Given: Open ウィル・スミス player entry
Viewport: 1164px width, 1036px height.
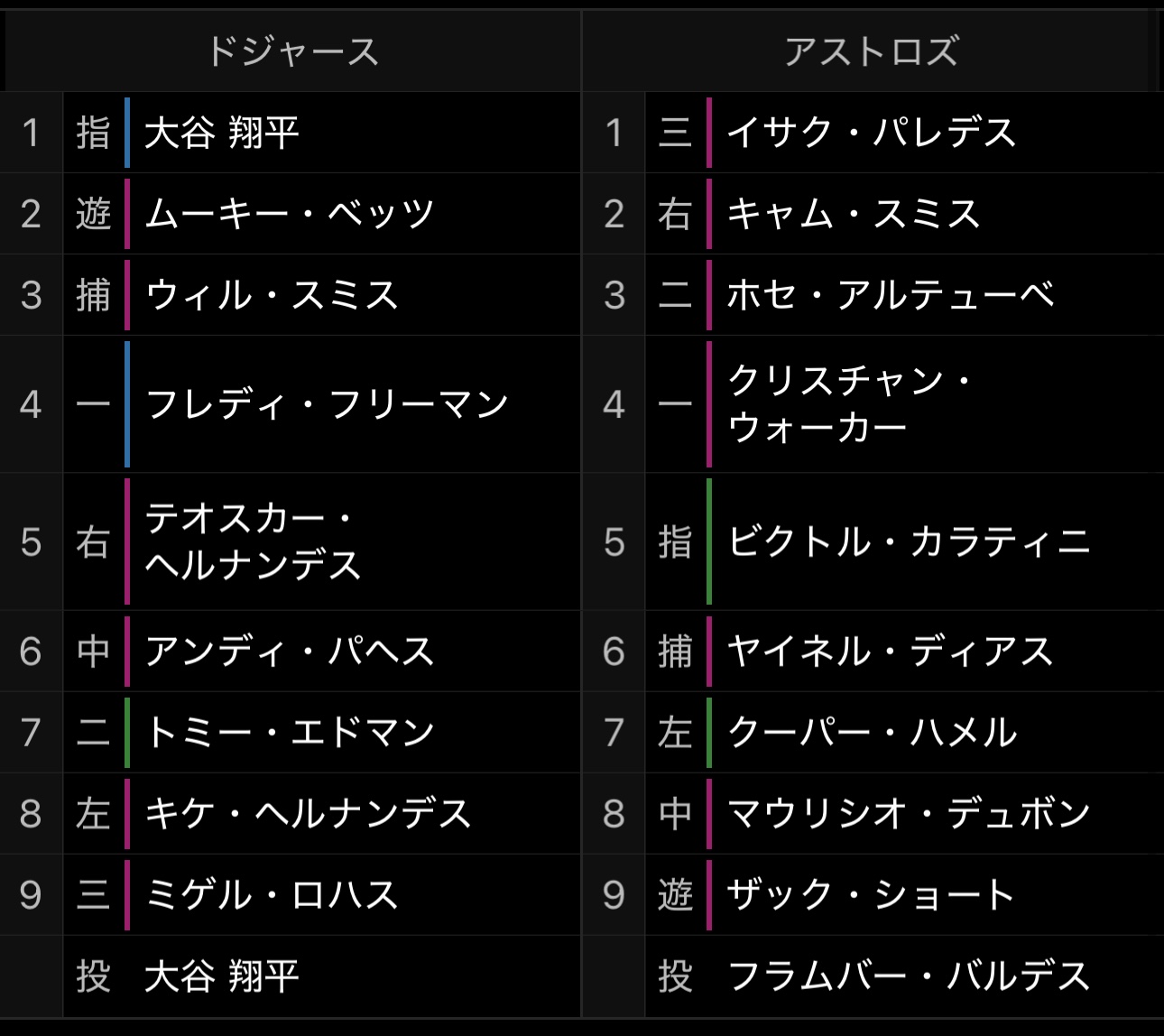Looking at the screenshot, I should 291,295.
